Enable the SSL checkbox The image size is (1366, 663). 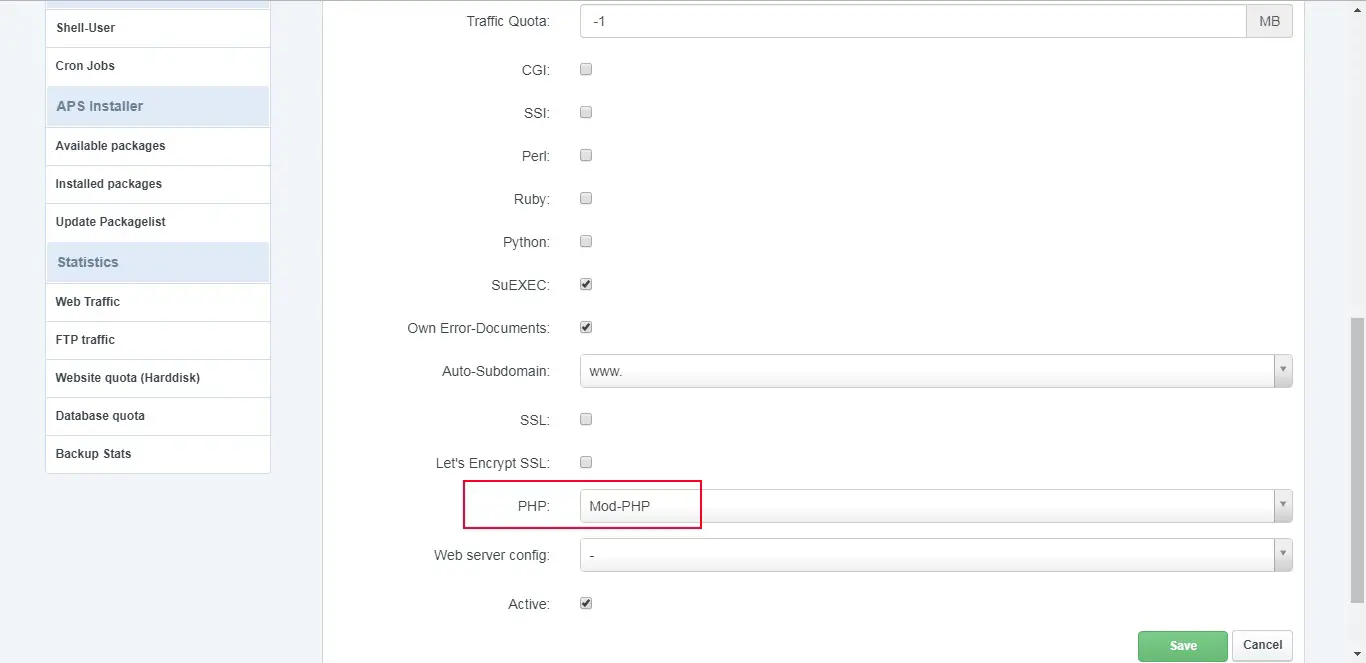[585, 419]
